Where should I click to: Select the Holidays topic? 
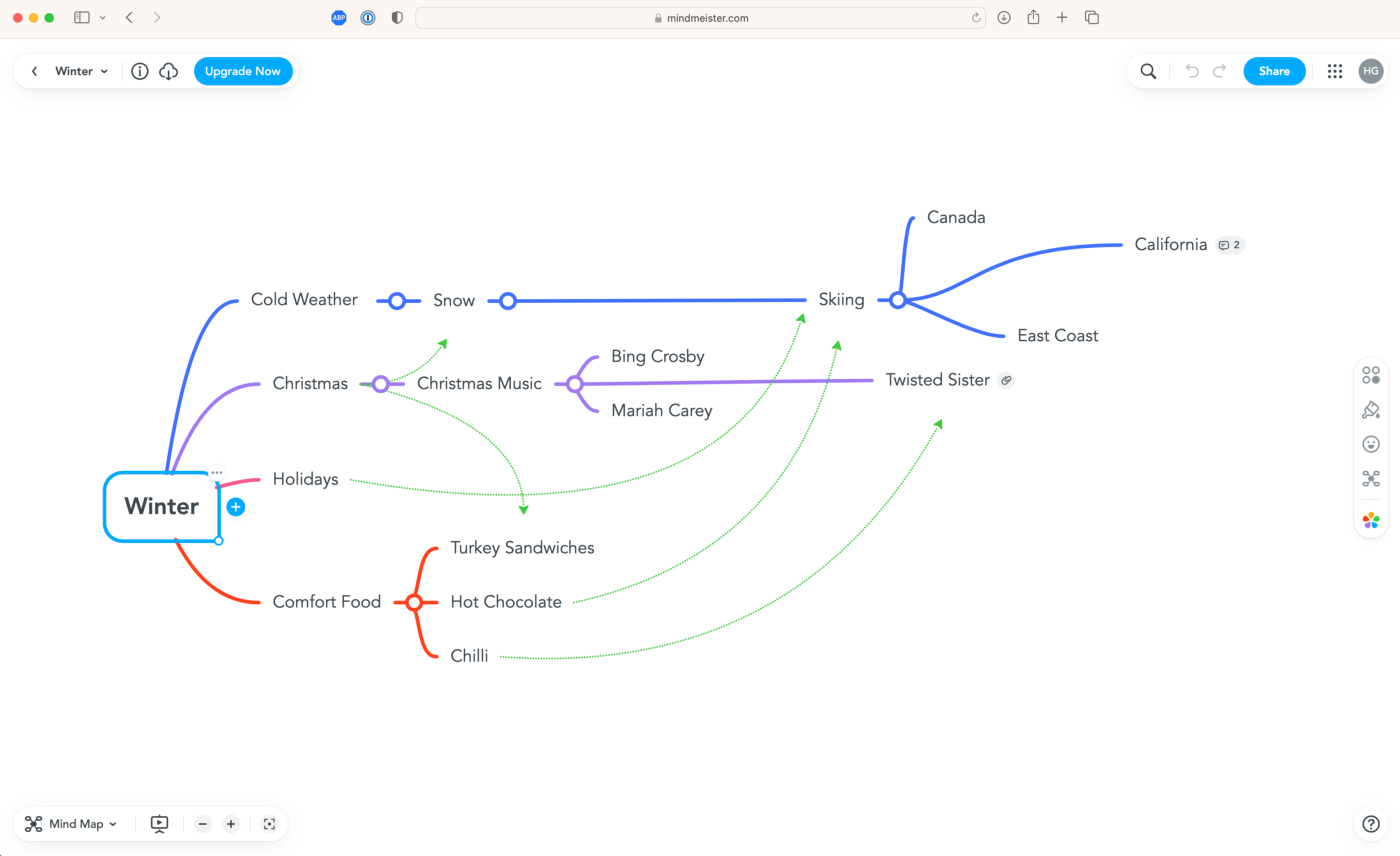tap(306, 479)
